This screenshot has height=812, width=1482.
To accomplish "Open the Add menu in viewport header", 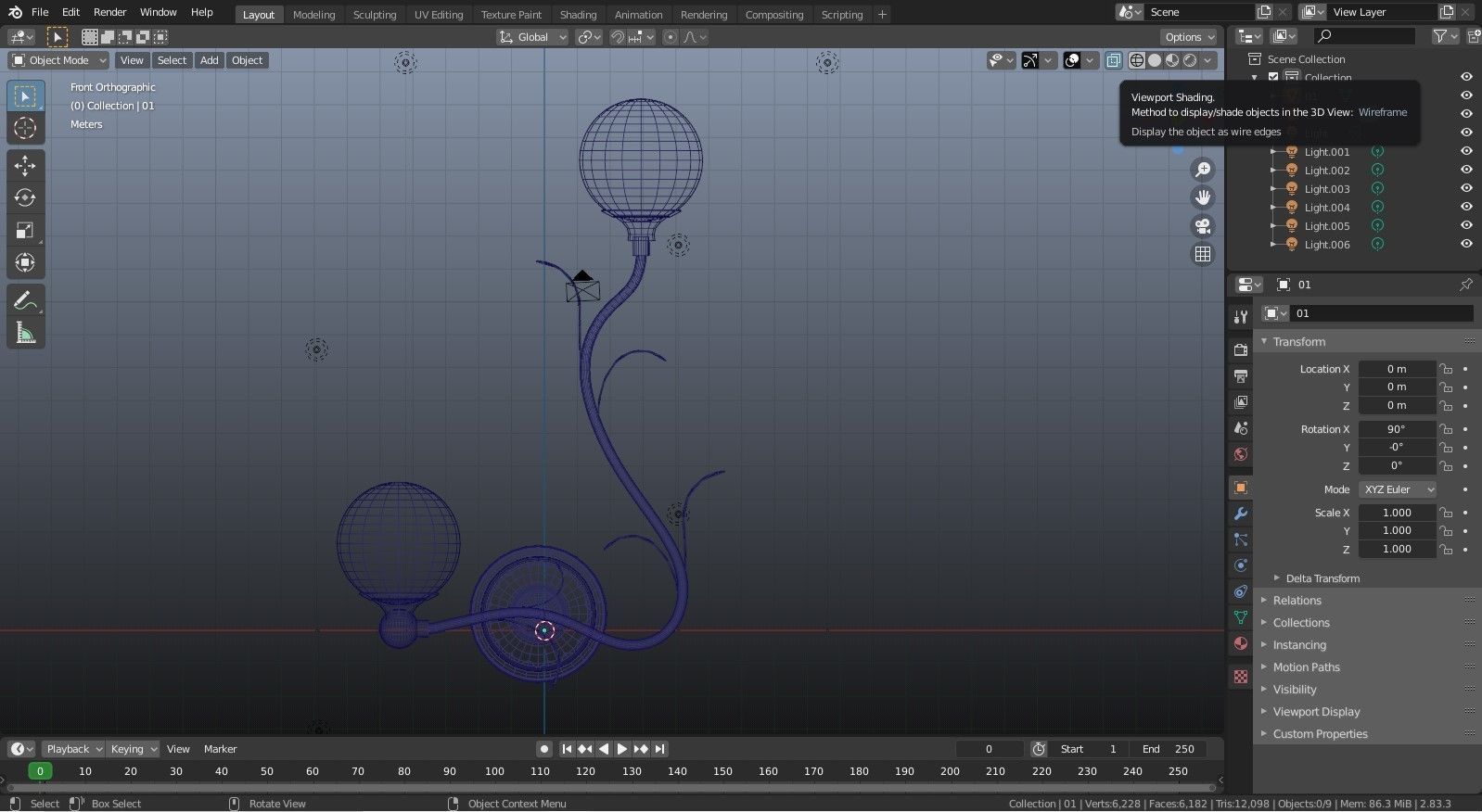I will pyautogui.click(x=210, y=60).
